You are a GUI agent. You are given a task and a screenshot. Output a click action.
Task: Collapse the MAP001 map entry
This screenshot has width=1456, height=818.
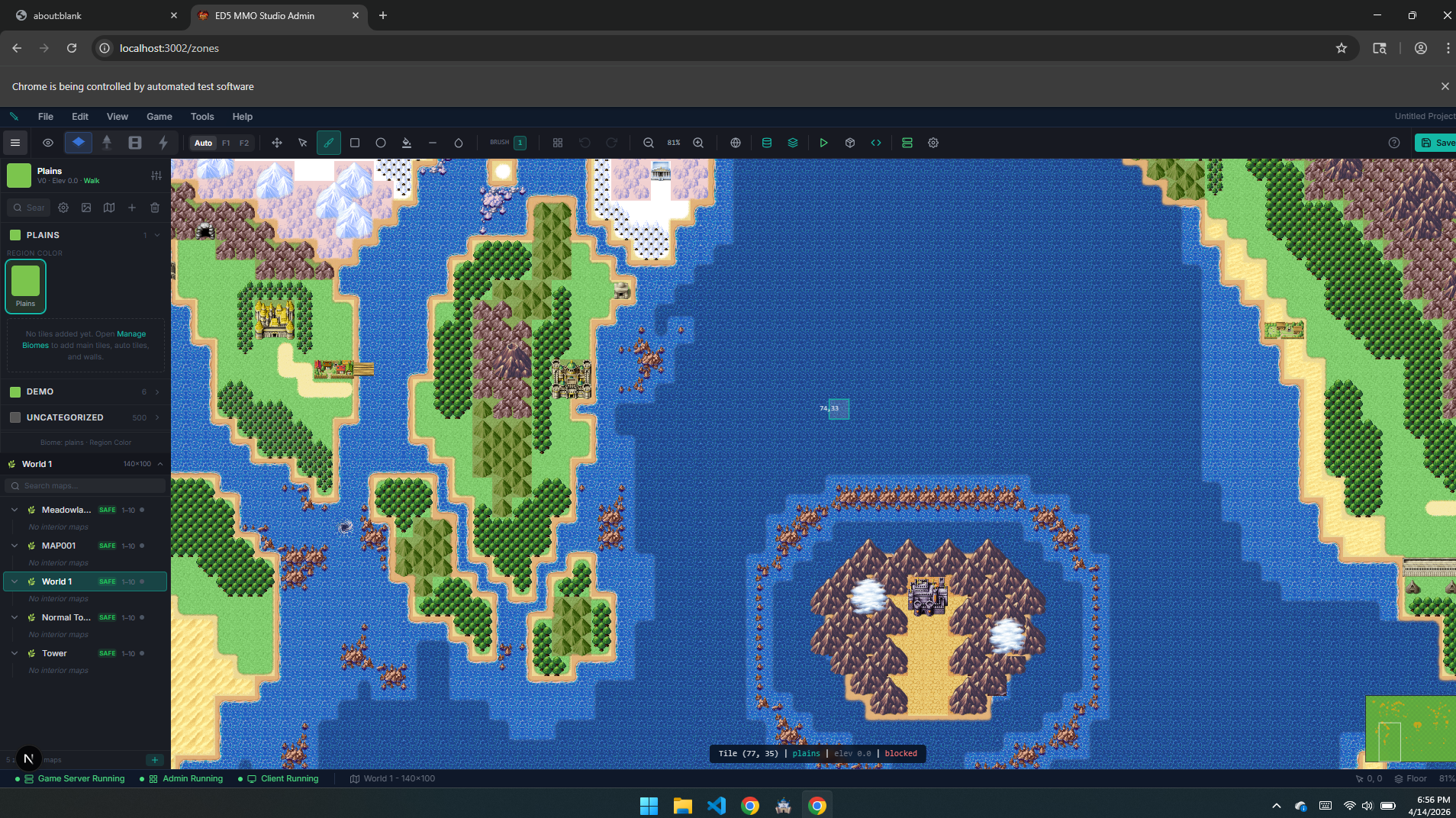[14, 546]
